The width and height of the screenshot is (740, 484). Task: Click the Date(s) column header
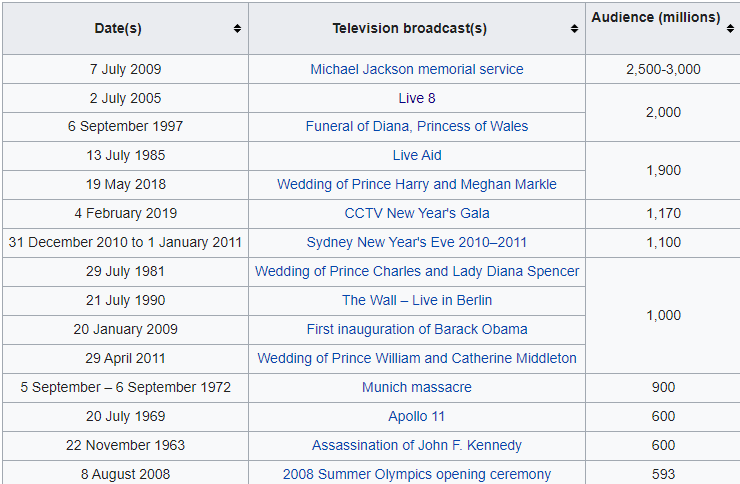pos(126,29)
